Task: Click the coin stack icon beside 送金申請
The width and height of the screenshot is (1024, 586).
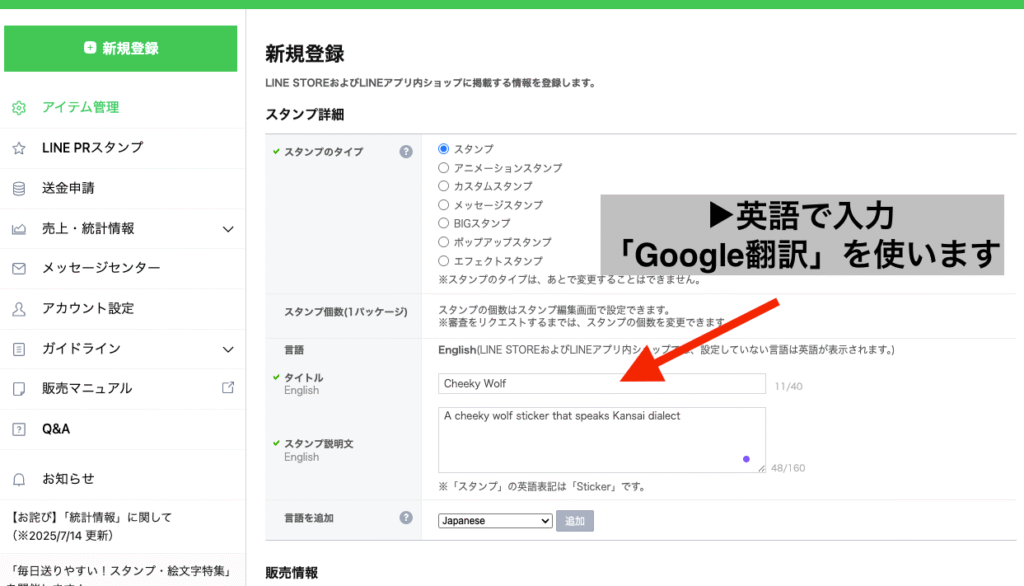Action: [19, 189]
